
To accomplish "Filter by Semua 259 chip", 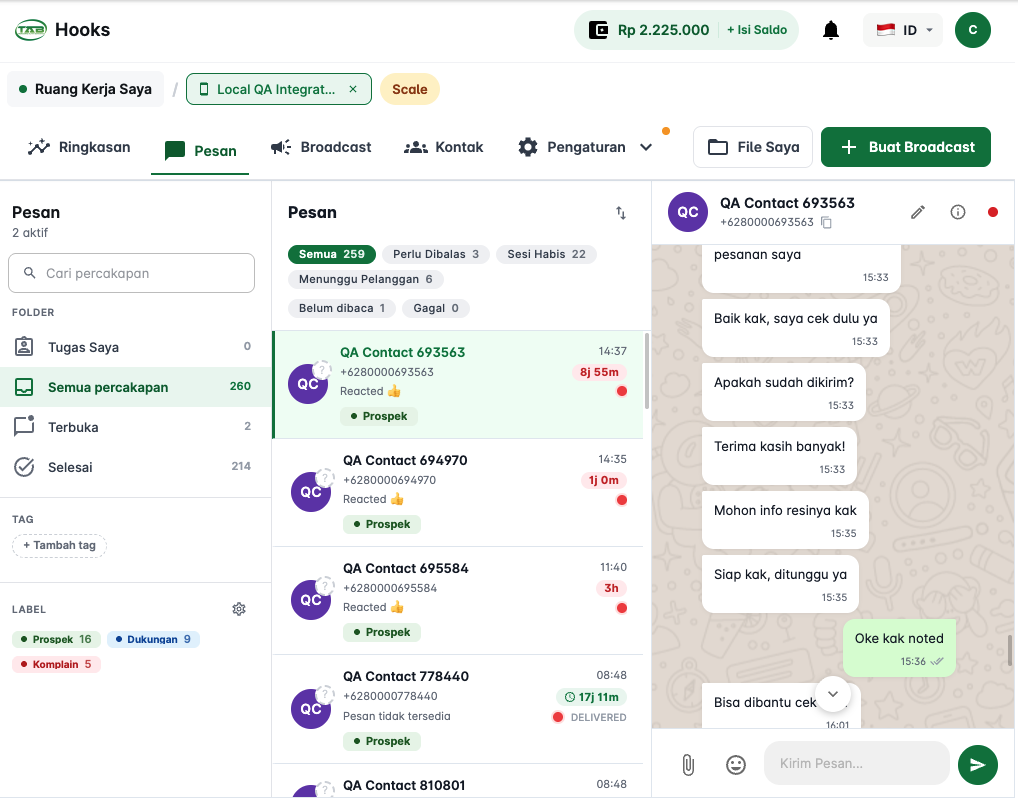I will [332, 254].
